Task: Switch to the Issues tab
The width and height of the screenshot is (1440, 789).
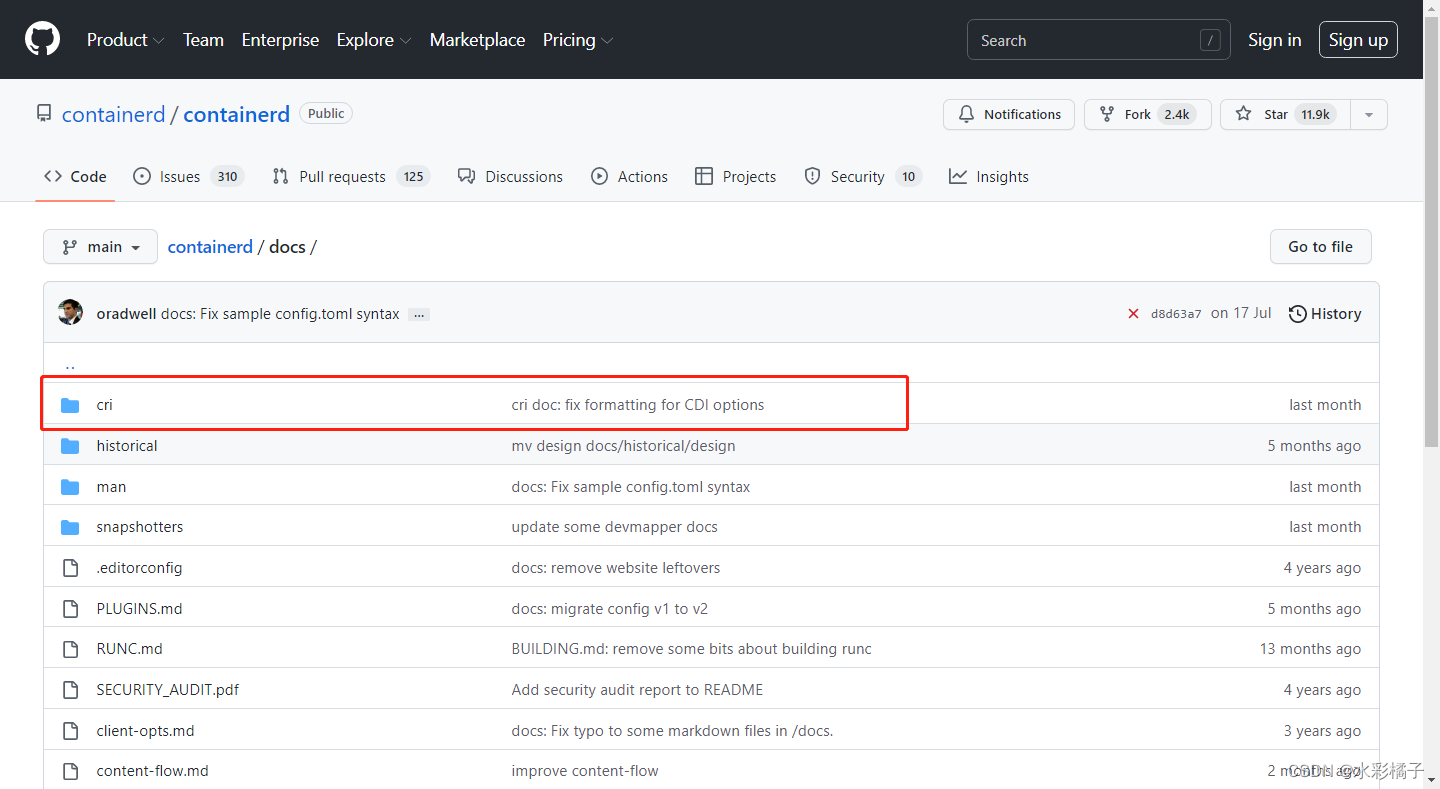Action: pos(188,176)
